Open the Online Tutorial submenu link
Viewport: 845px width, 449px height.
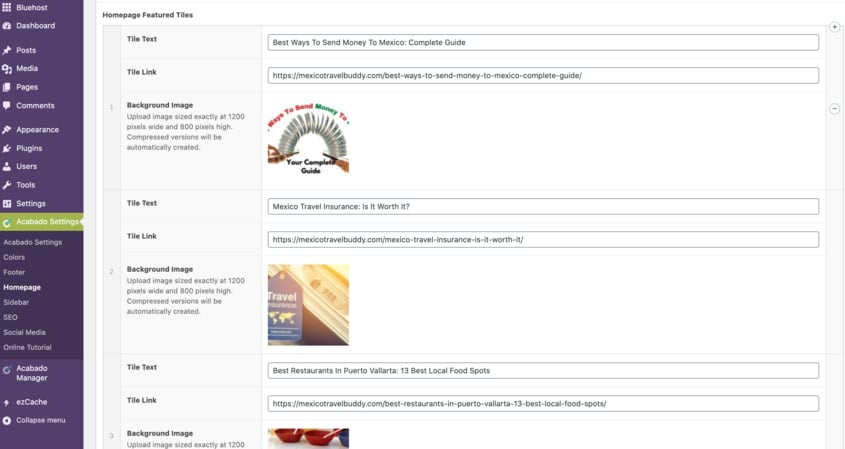(x=27, y=348)
